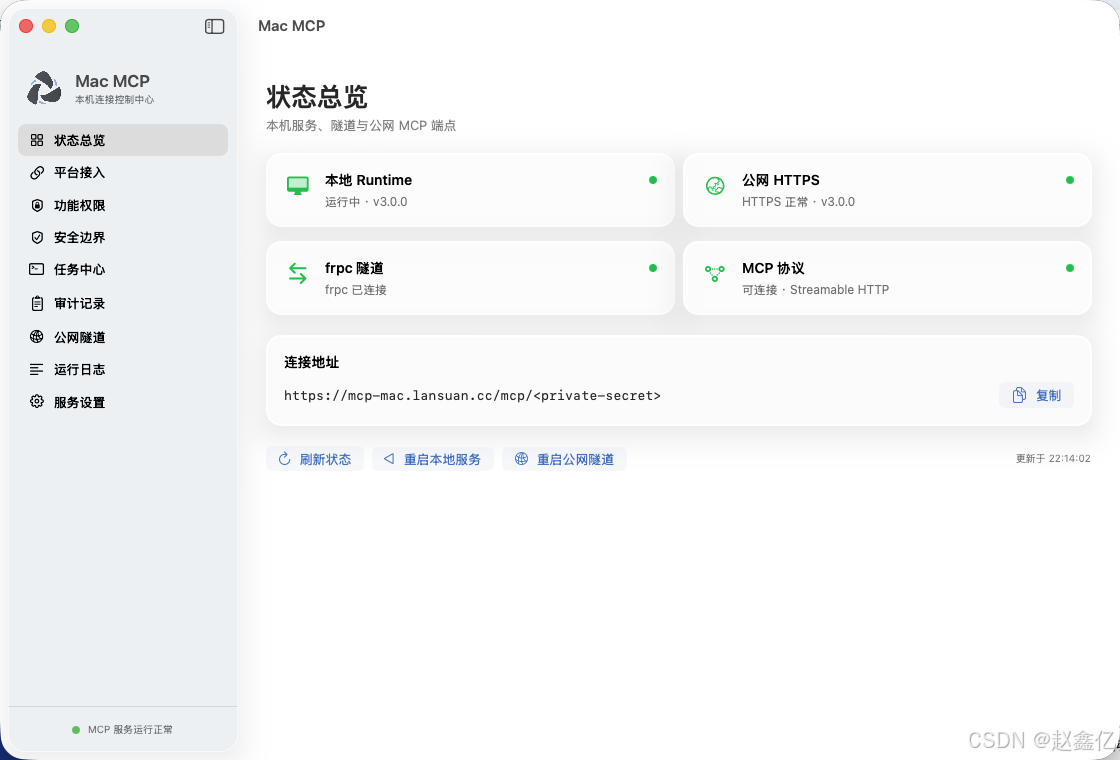Click the Mac MCP logo icon

44,88
